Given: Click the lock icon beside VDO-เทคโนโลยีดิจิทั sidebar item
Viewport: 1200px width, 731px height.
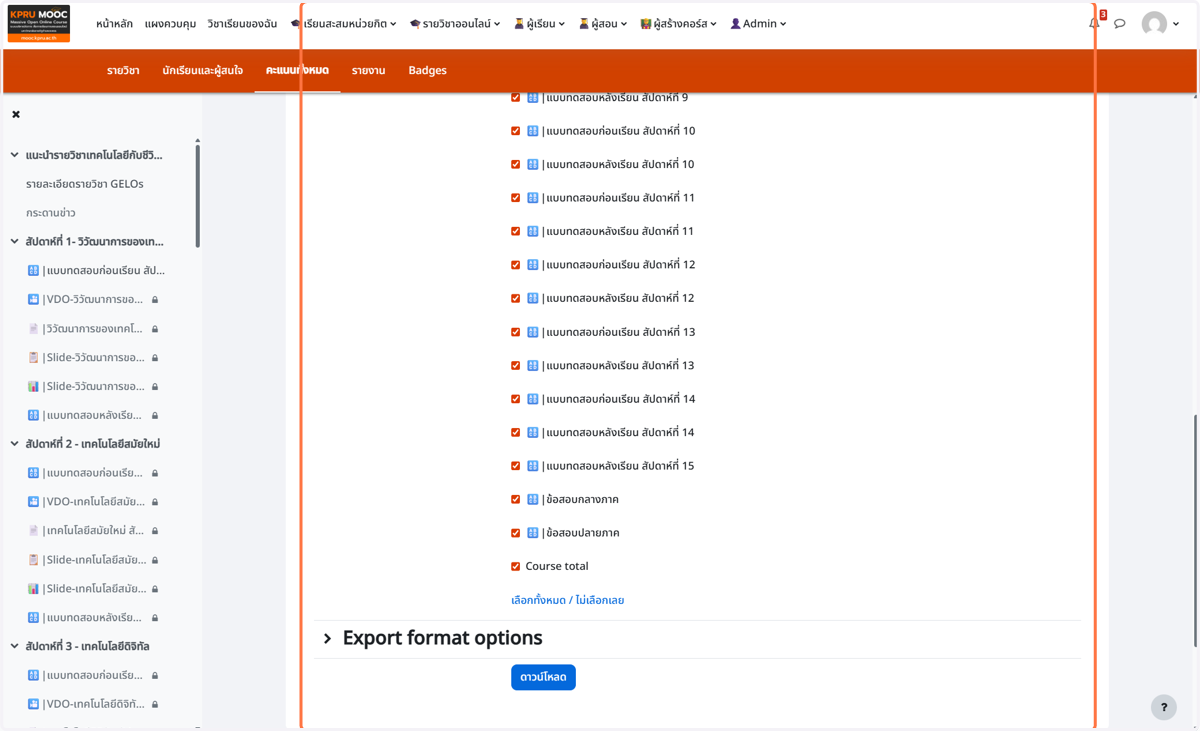Looking at the screenshot, I should pyautogui.click(x=155, y=704).
